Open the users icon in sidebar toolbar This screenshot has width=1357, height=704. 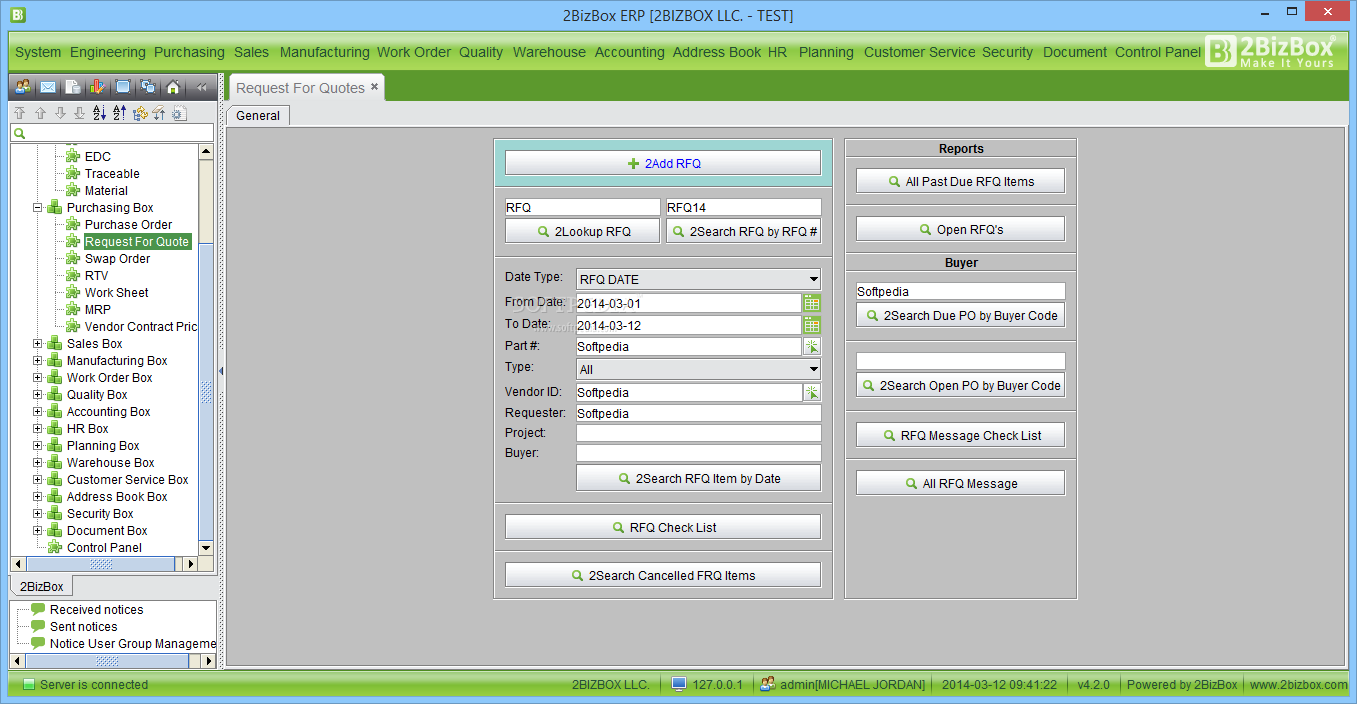22,87
